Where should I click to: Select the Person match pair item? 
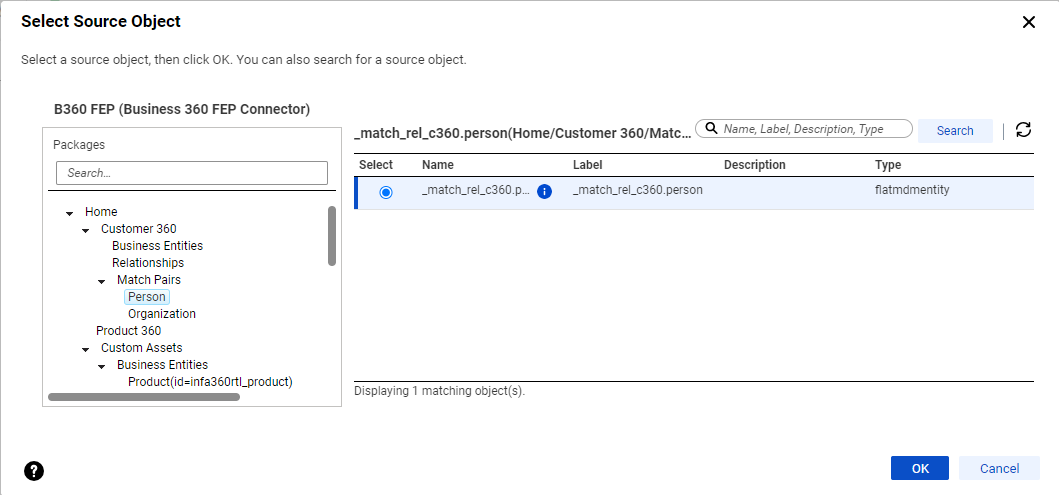point(147,296)
